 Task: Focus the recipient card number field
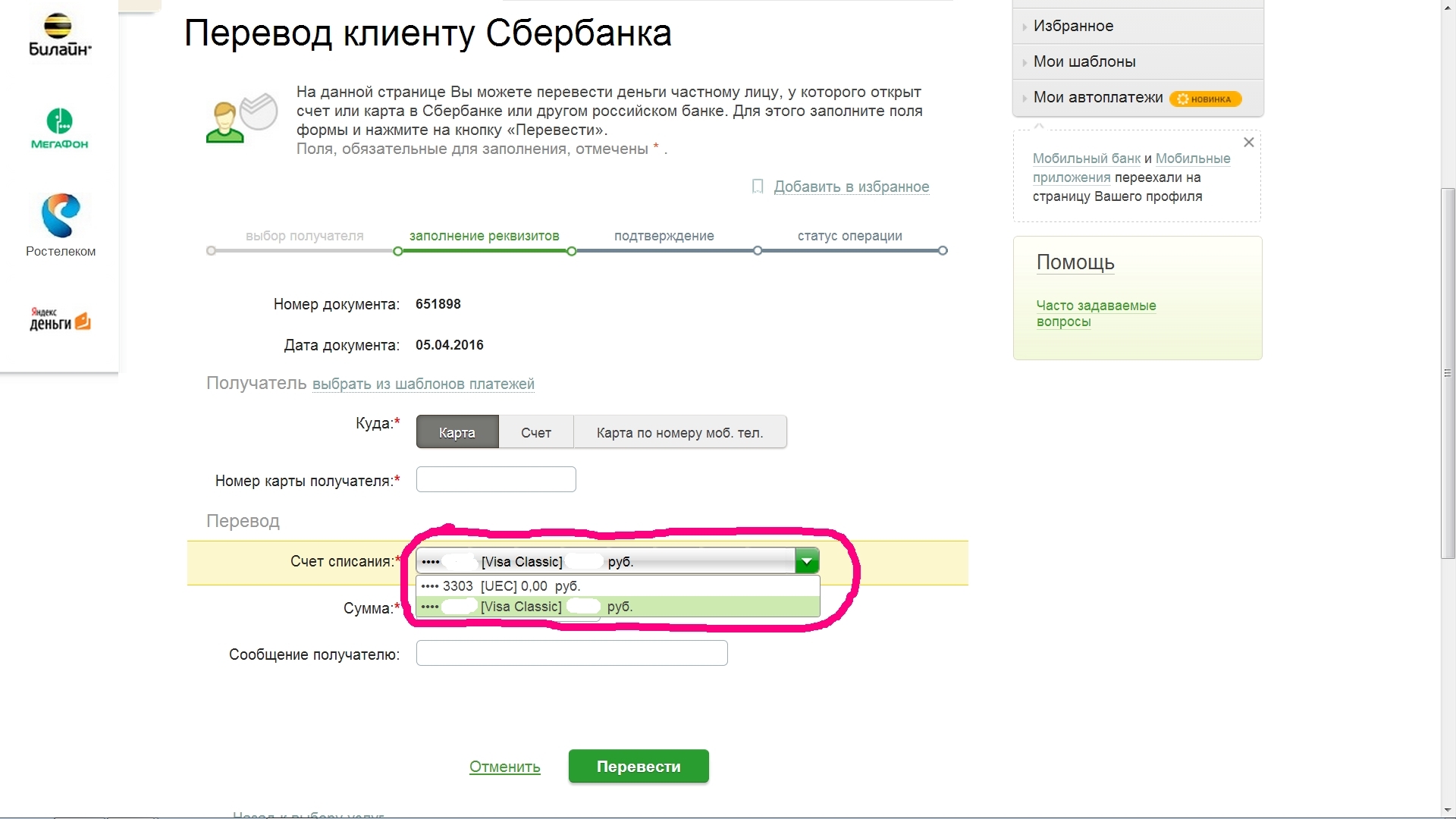[496, 479]
